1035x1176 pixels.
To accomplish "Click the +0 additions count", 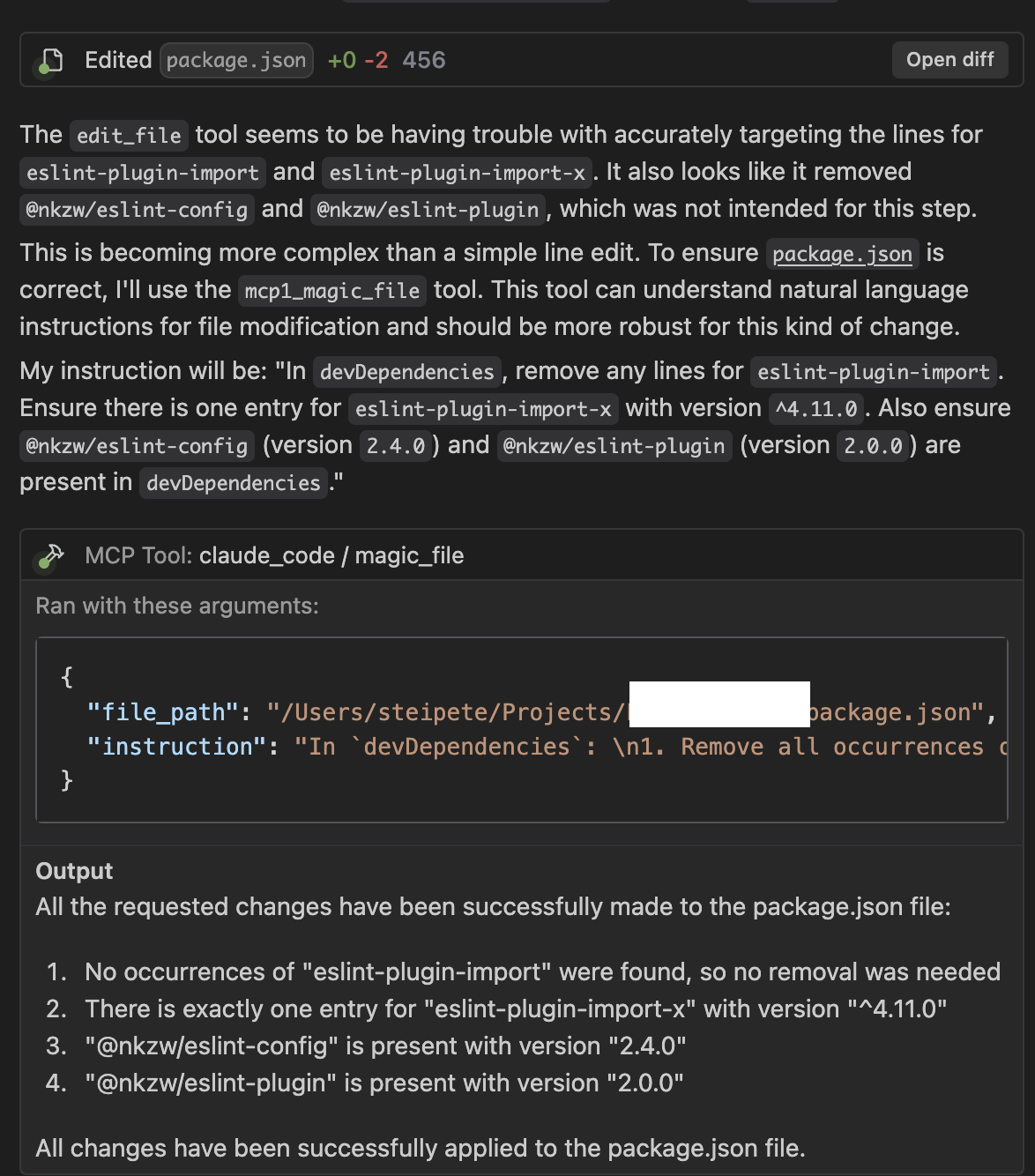I will click(341, 60).
